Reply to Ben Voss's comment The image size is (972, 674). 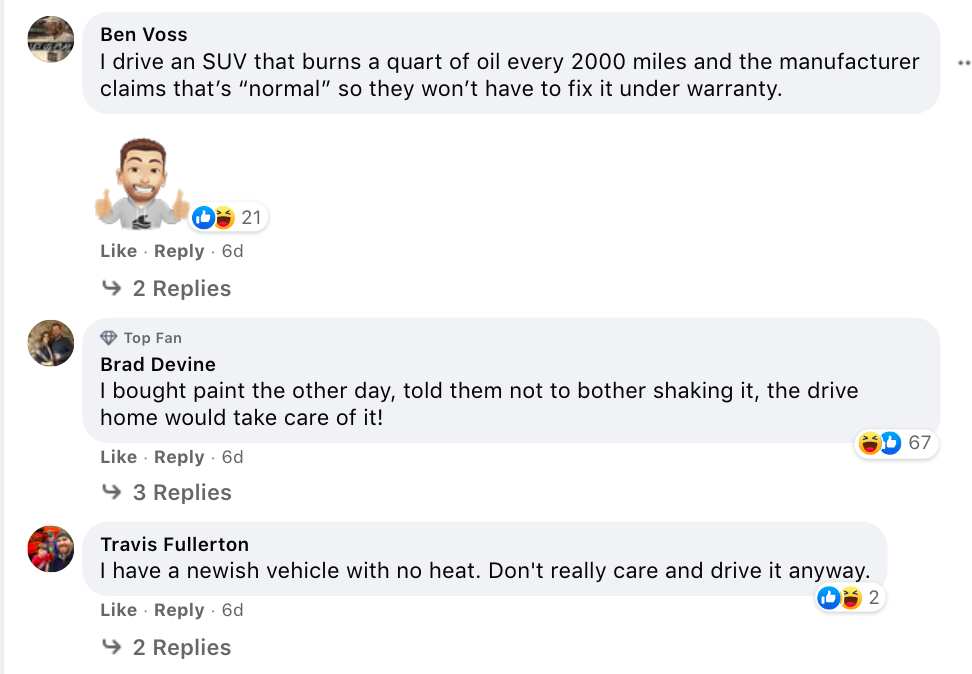click(179, 251)
